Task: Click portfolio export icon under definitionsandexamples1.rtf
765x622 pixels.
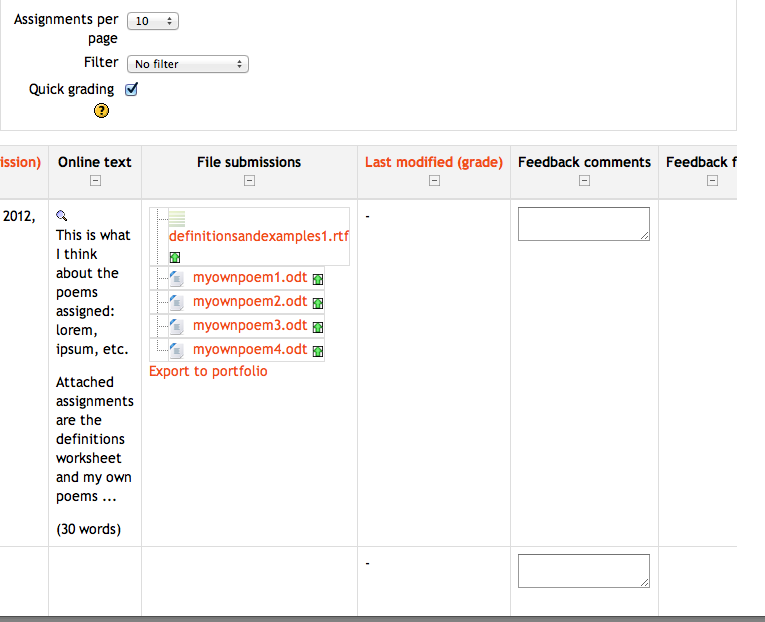Action: (175, 257)
